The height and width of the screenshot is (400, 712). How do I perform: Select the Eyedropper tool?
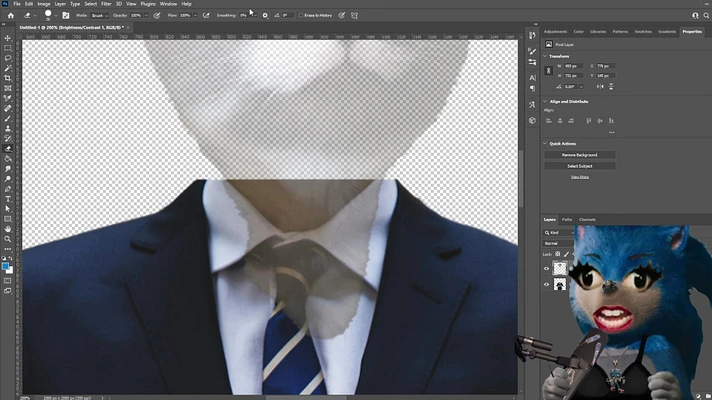point(8,98)
